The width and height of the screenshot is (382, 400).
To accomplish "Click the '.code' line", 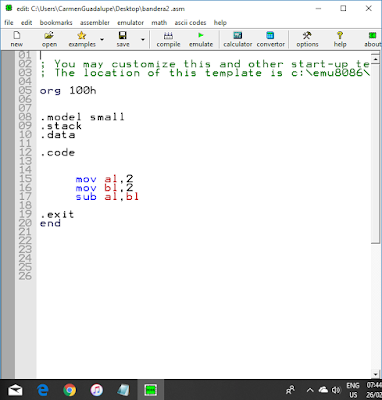I will (58, 153).
